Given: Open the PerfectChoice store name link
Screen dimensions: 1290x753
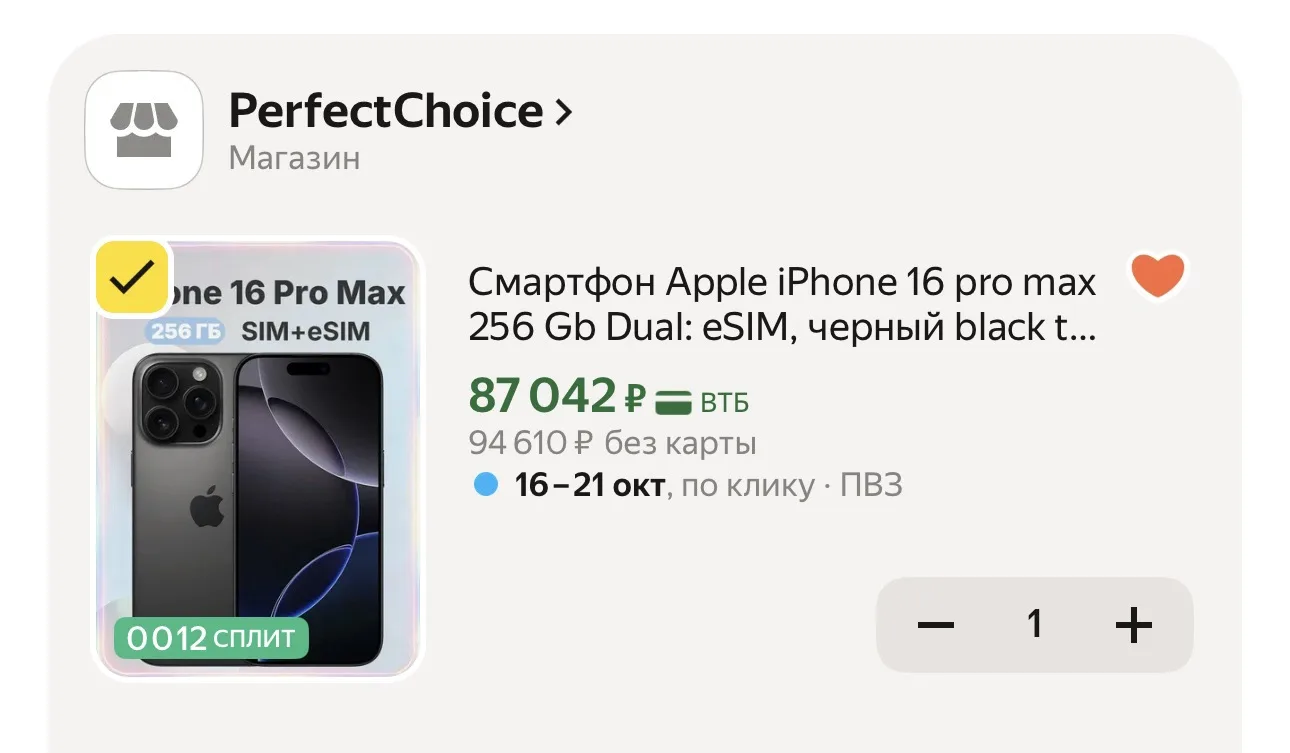Looking at the screenshot, I should (386, 111).
